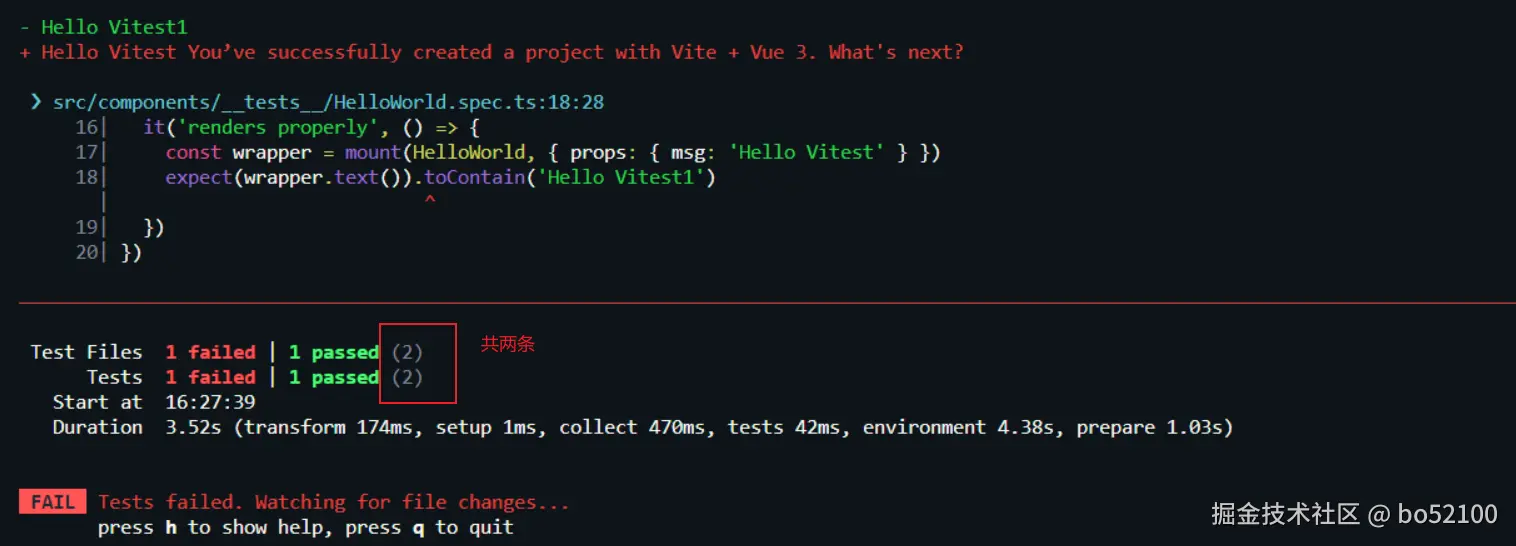
Task: Click the ❯ arrow before the spec file path
Action: [36, 102]
